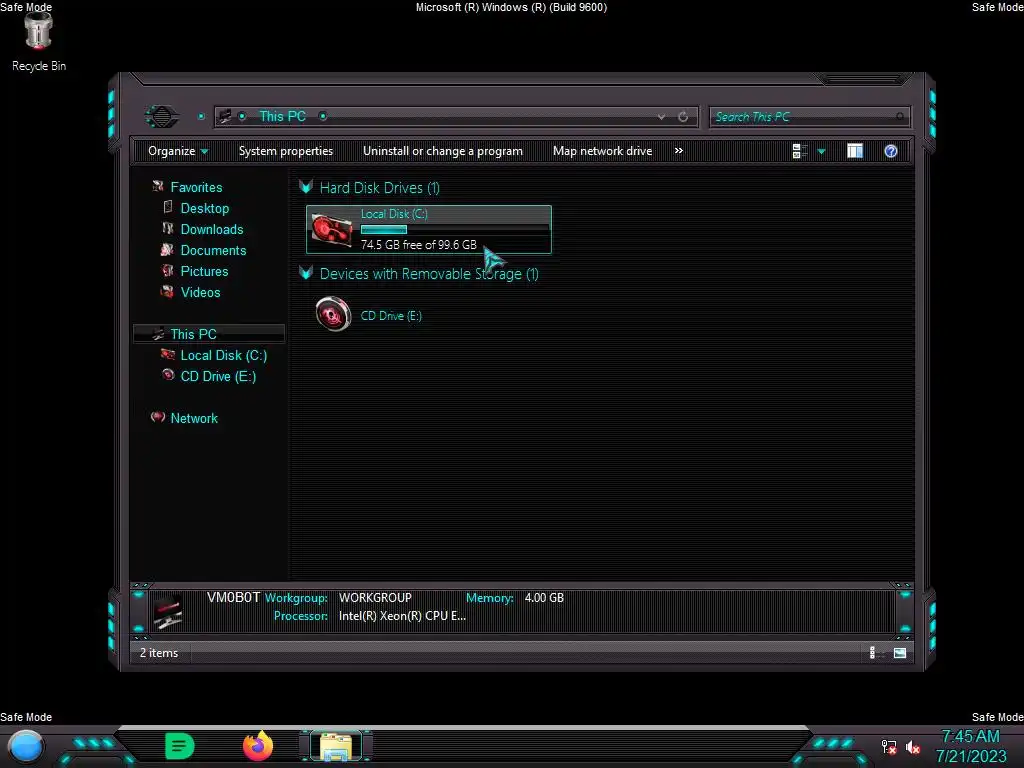Click This PC breadcrumb in address bar
The image size is (1024, 768).
click(x=282, y=116)
